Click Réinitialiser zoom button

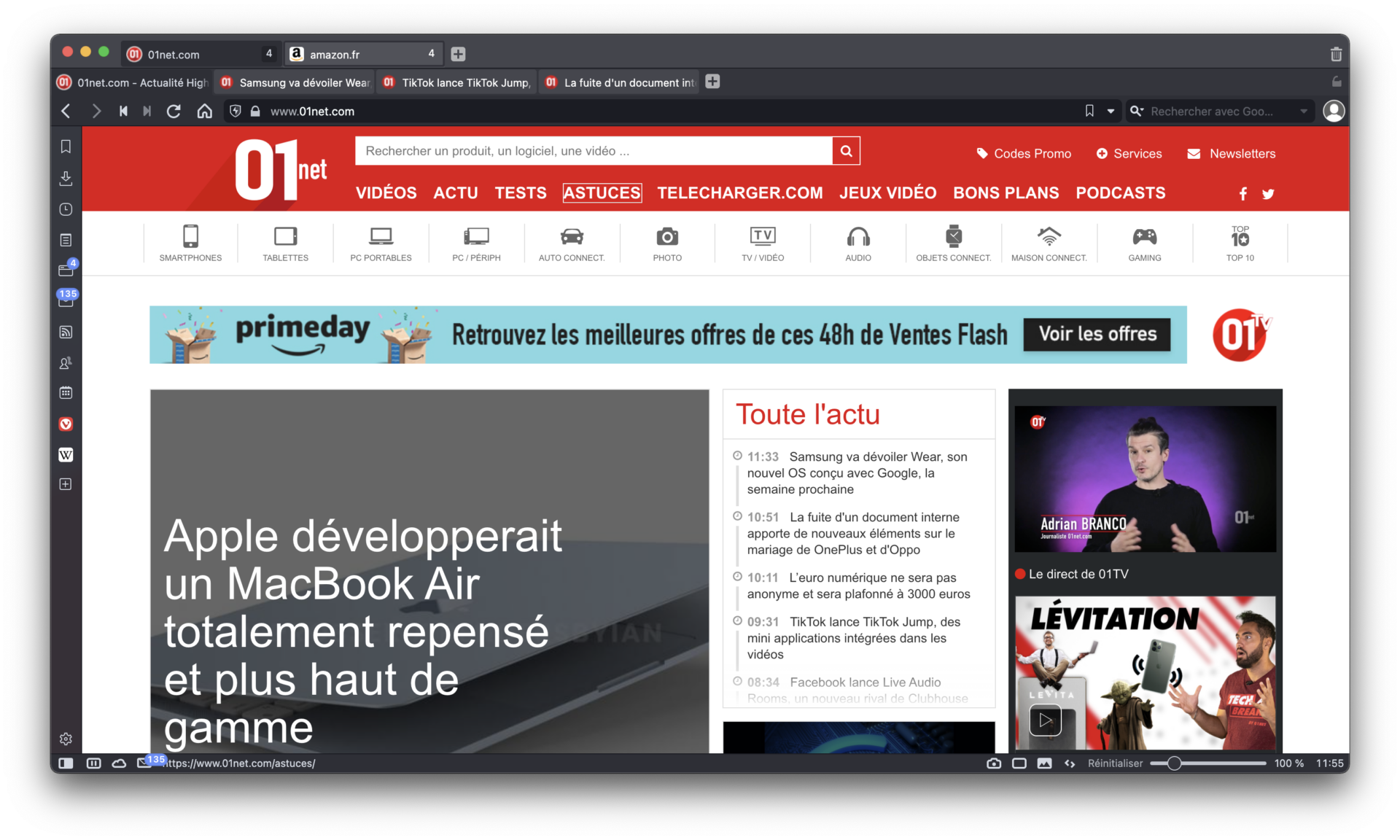click(x=1115, y=763)
